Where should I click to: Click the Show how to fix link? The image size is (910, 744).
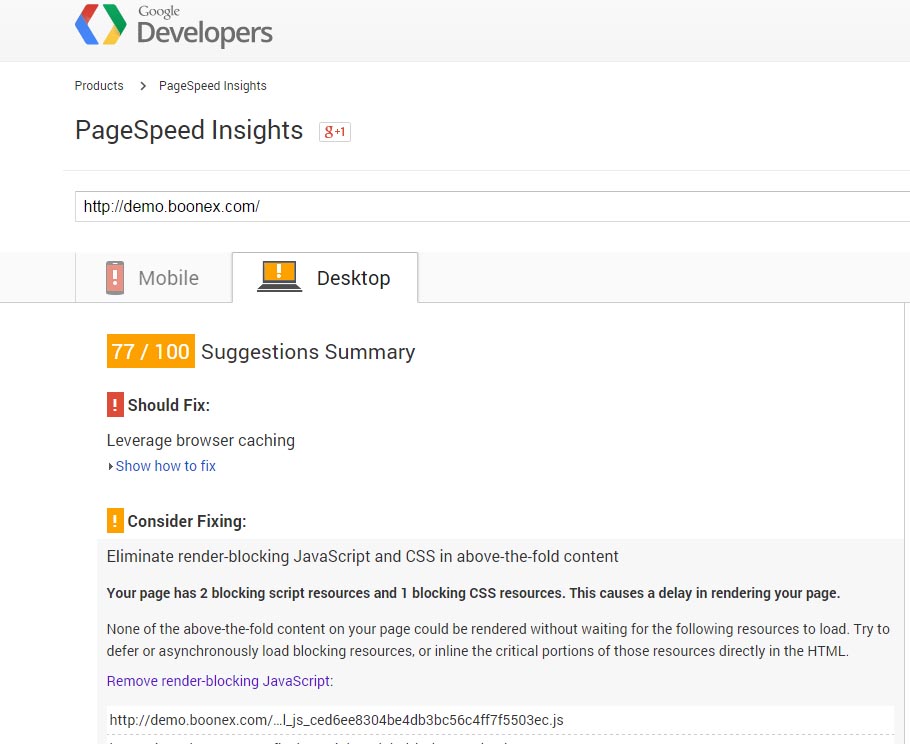pyautogui.click(x=166, y=466)
